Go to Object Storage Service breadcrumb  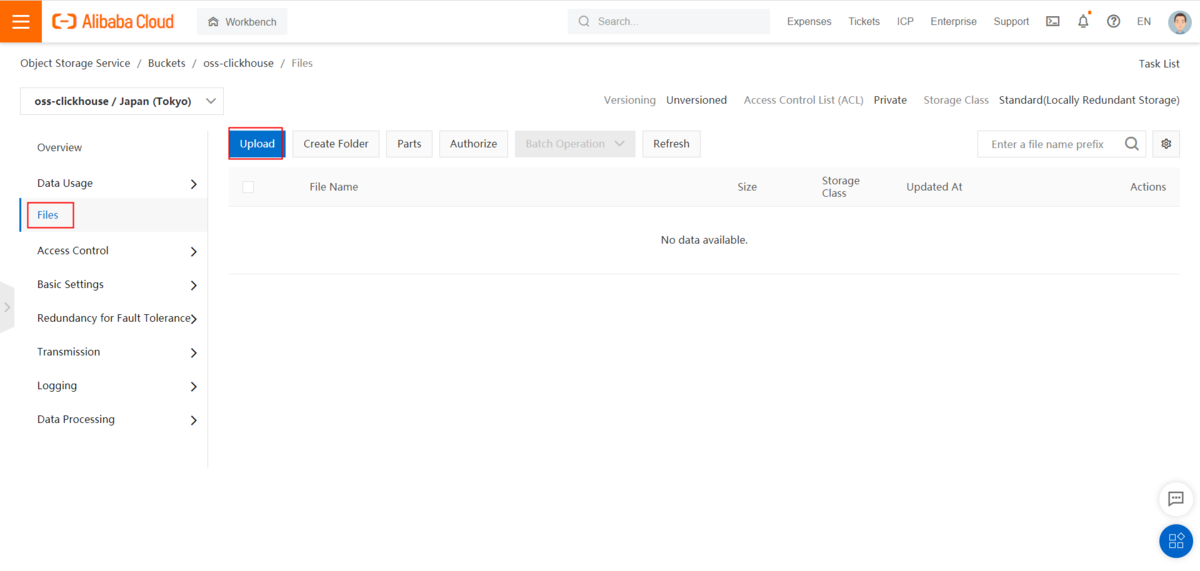pos(75,63)
